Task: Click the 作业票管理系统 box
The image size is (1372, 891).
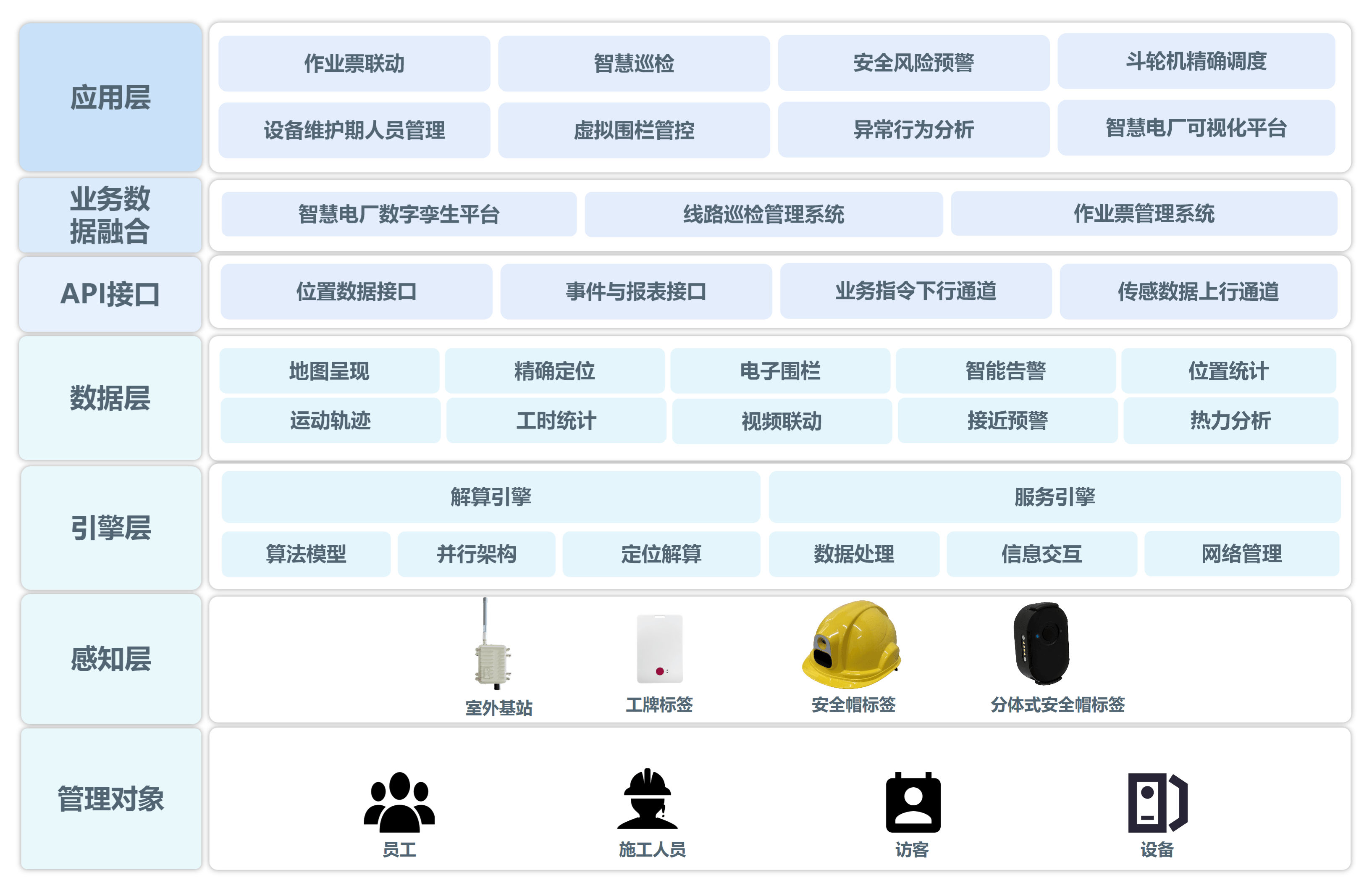Action: point(1144,213)
